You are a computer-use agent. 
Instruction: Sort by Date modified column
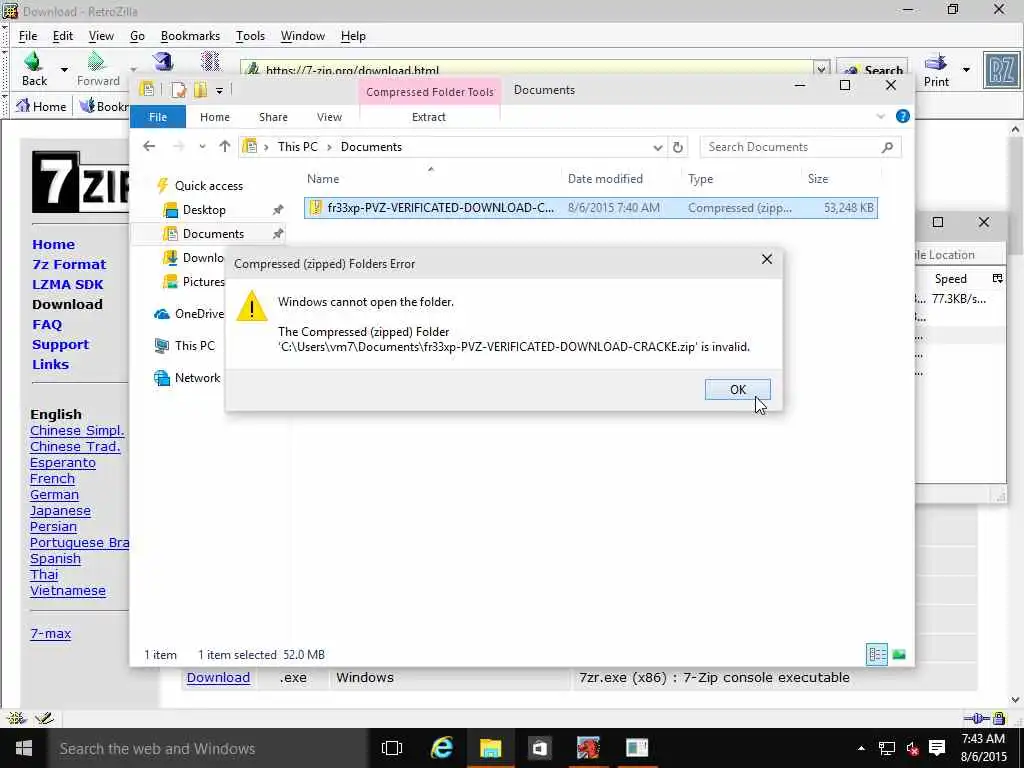click(605, 178)
